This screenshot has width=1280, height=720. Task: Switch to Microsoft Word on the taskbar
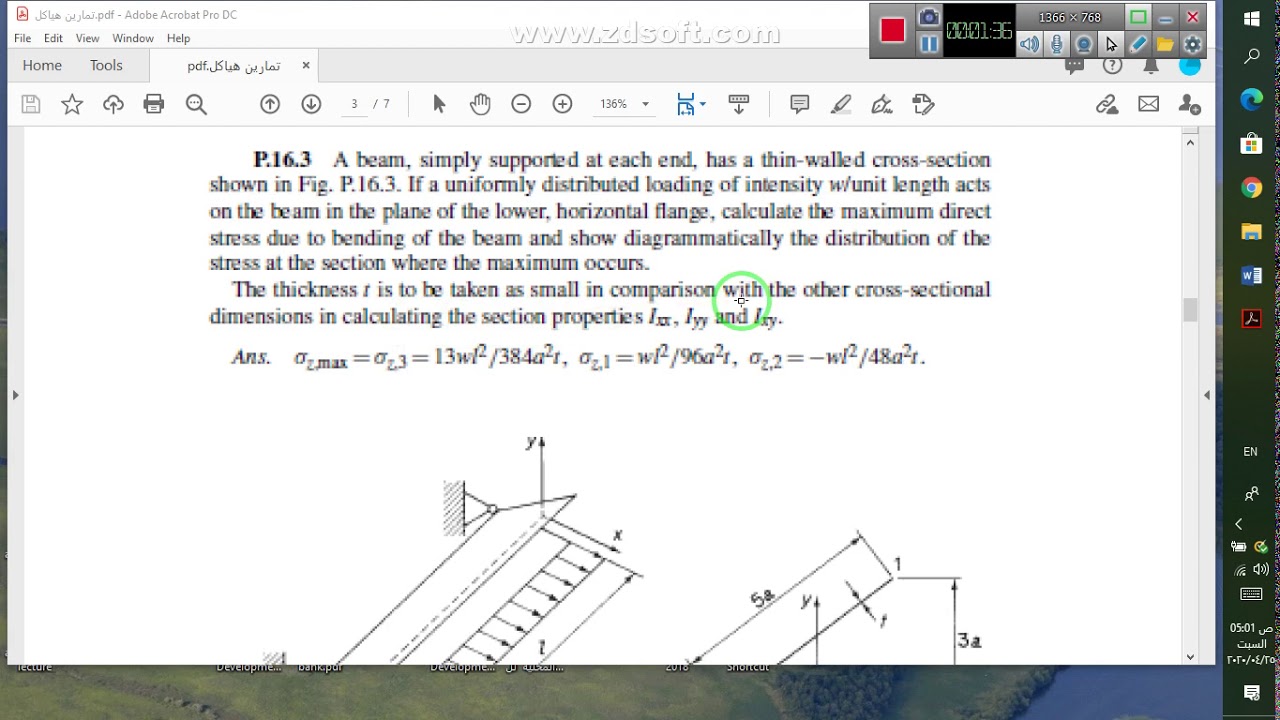point(1251,276)
